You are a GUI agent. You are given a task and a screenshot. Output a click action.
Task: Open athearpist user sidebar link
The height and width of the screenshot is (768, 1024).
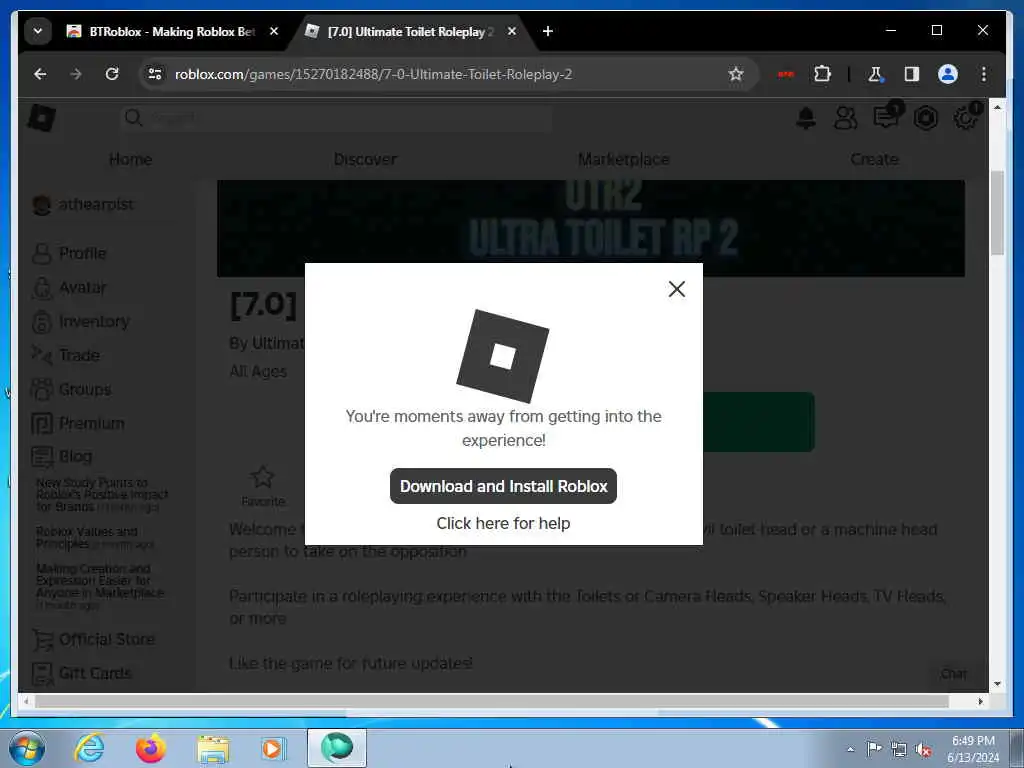(x=83, y=204)
